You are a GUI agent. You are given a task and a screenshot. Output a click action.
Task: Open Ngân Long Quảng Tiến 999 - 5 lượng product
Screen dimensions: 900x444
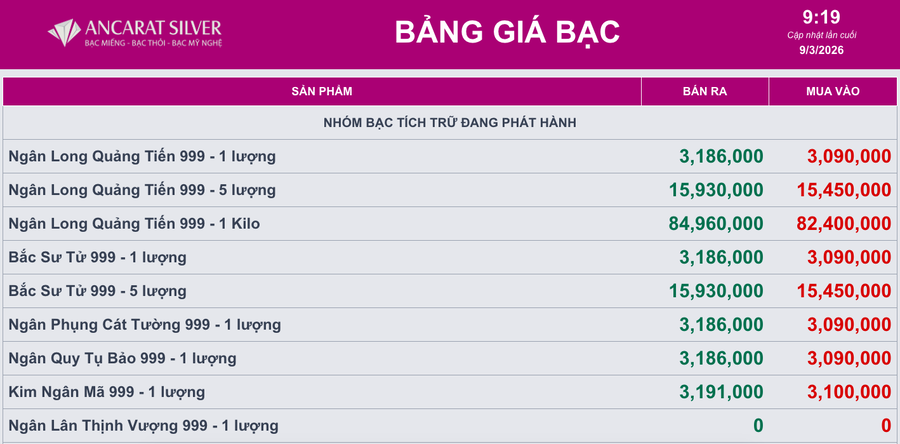142,190
